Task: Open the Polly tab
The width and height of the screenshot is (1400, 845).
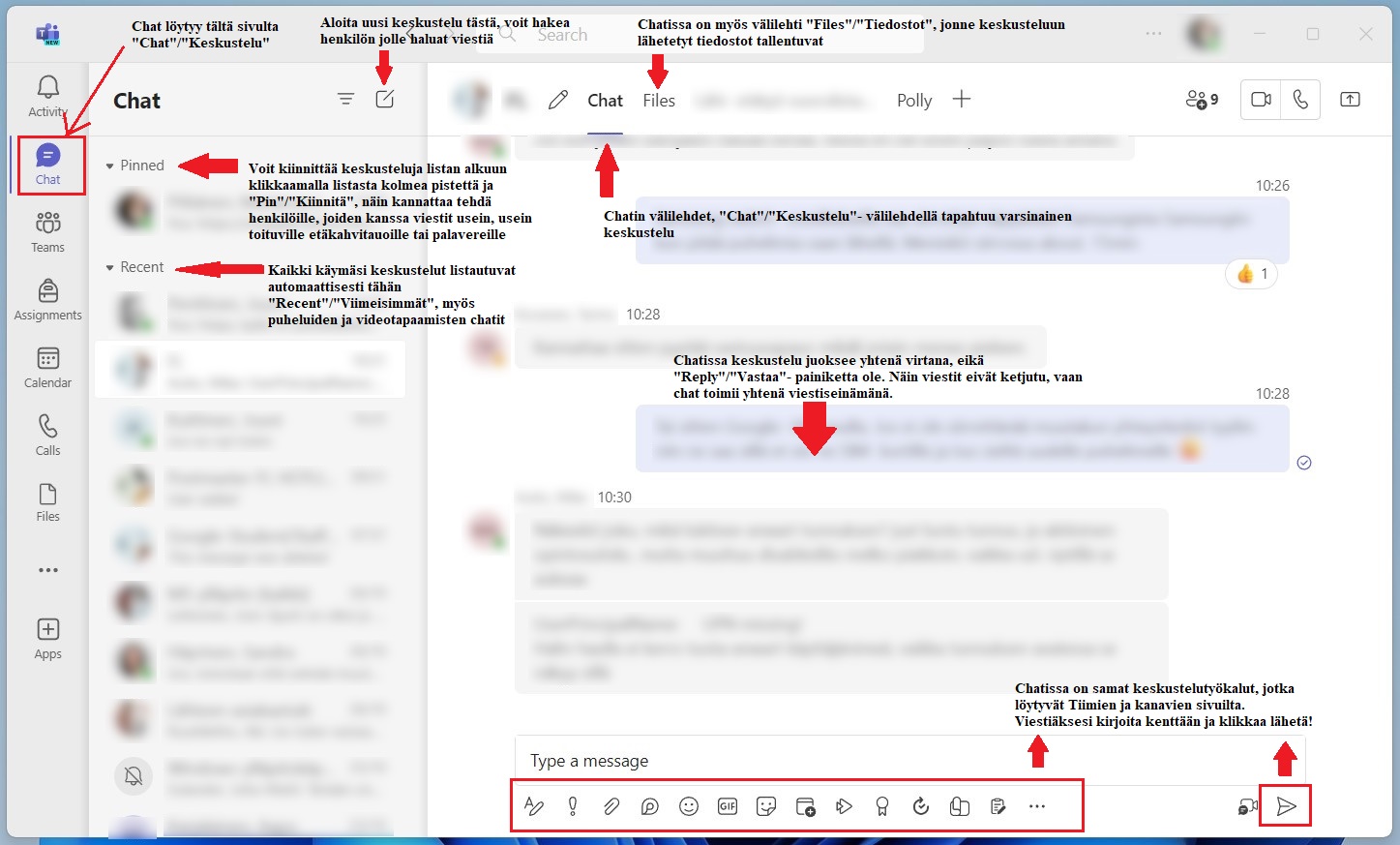Action: (x=914, y=101)
